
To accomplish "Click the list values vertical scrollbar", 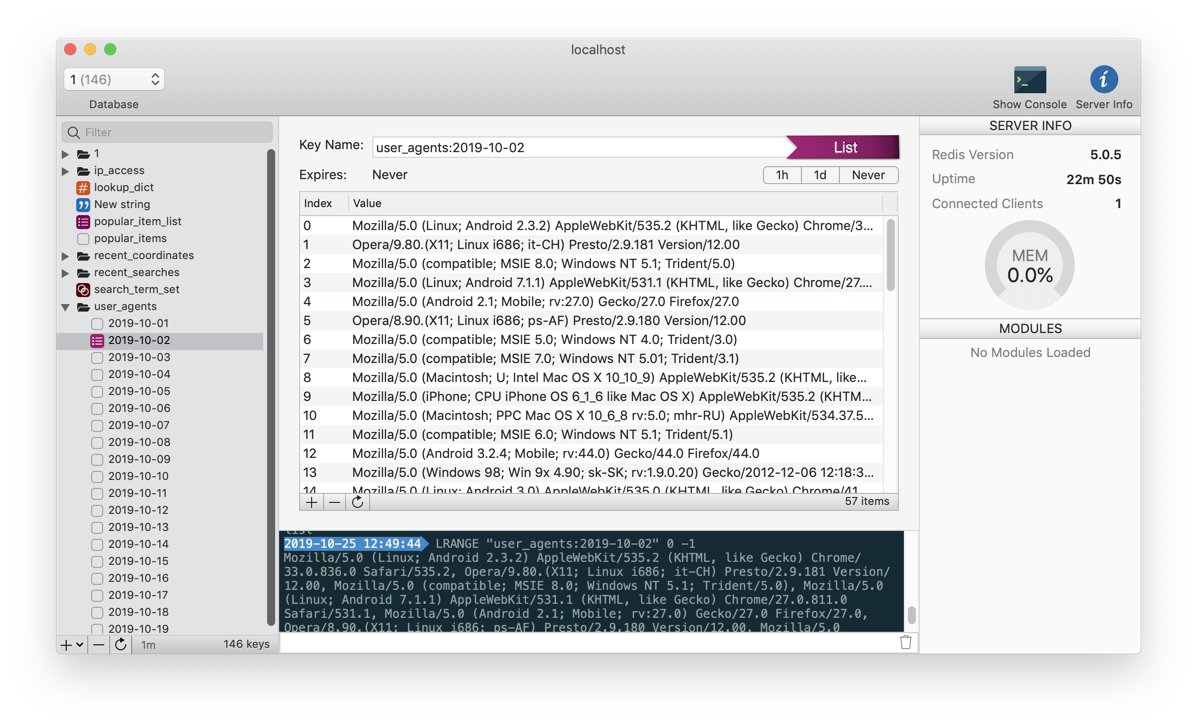I will pos(890,255).
